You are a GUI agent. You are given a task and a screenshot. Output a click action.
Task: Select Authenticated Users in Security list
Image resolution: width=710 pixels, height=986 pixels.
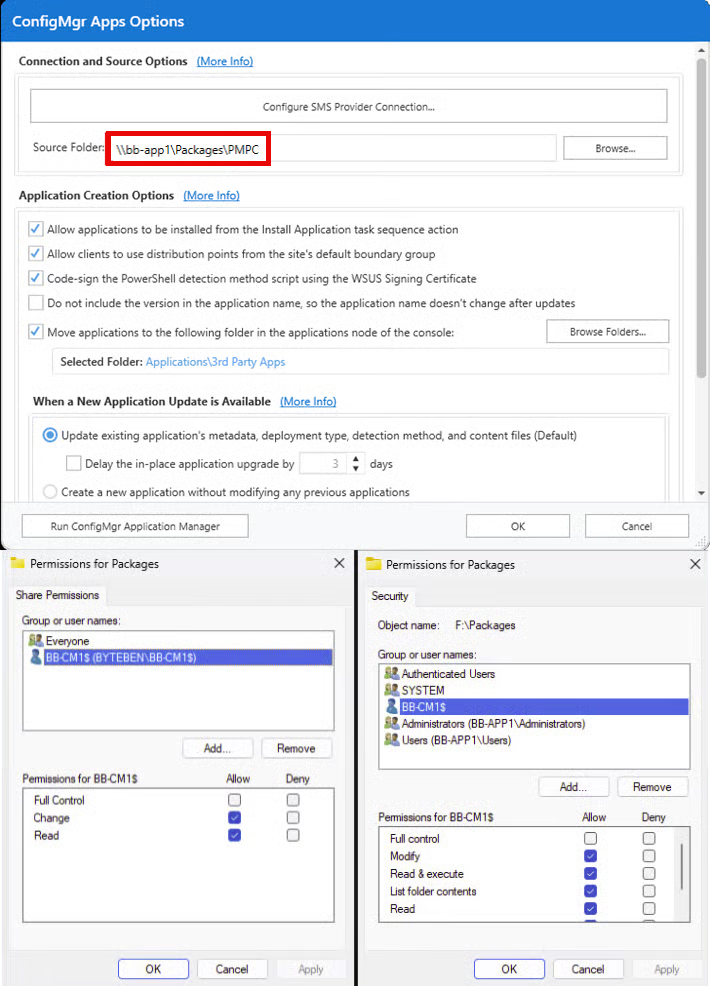(x=536, y=673)
